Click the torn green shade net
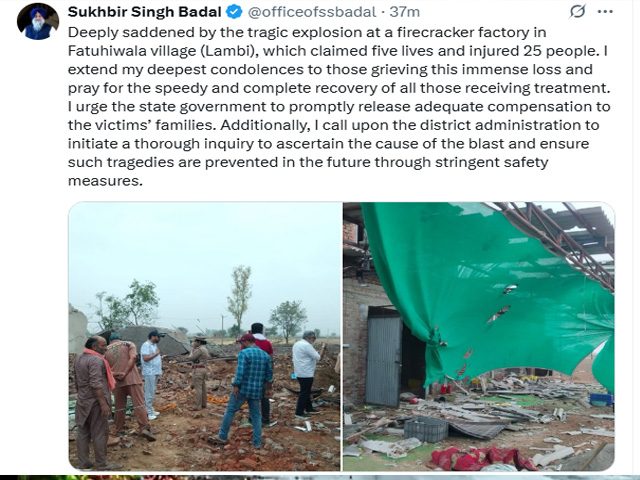 486,294
